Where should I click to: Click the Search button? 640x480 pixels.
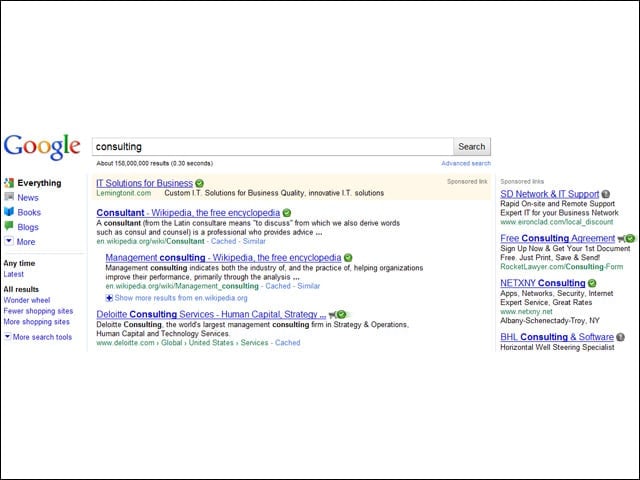(471, 147)
